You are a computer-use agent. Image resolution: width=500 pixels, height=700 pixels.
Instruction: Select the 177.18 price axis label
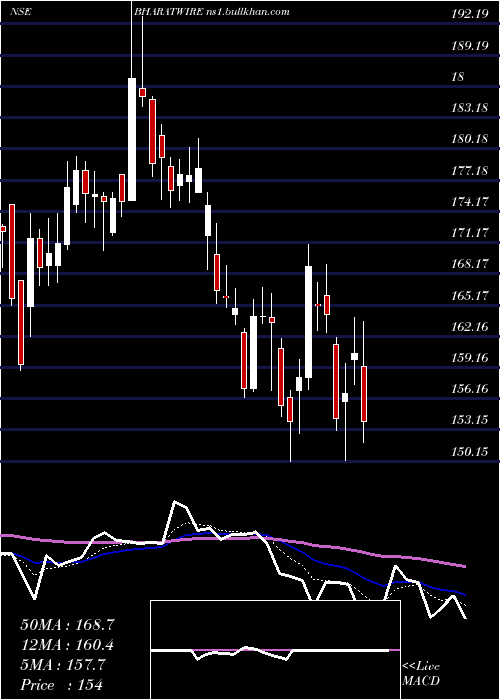(469, 171)
